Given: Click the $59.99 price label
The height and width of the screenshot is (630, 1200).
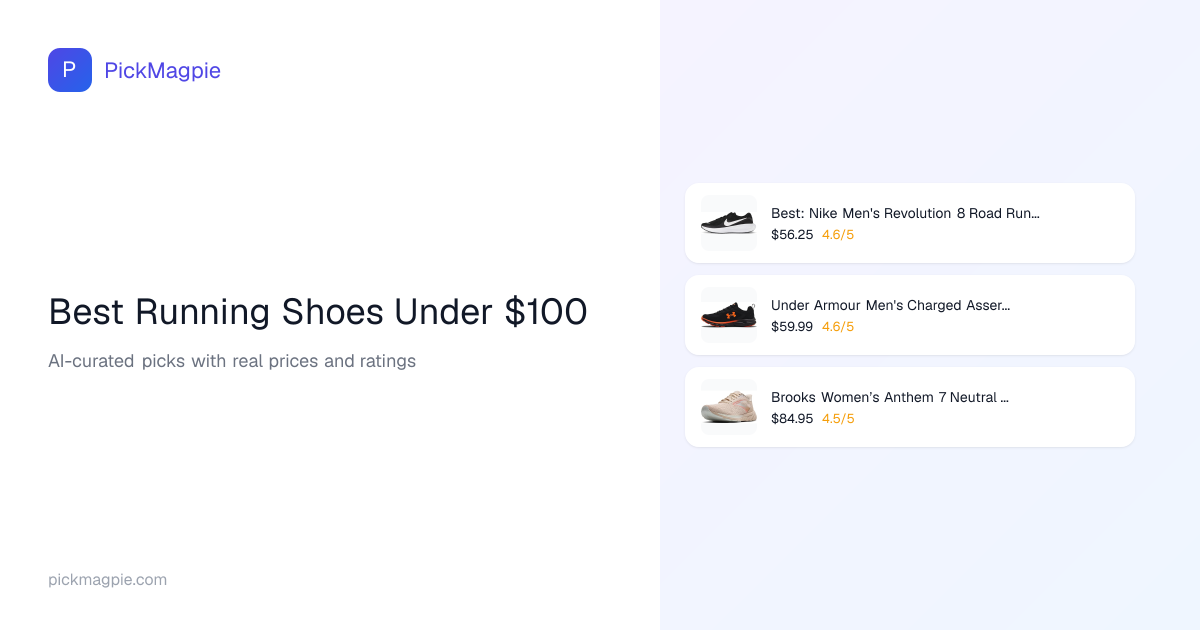Looking at the screenshot, I should (792, 327).
